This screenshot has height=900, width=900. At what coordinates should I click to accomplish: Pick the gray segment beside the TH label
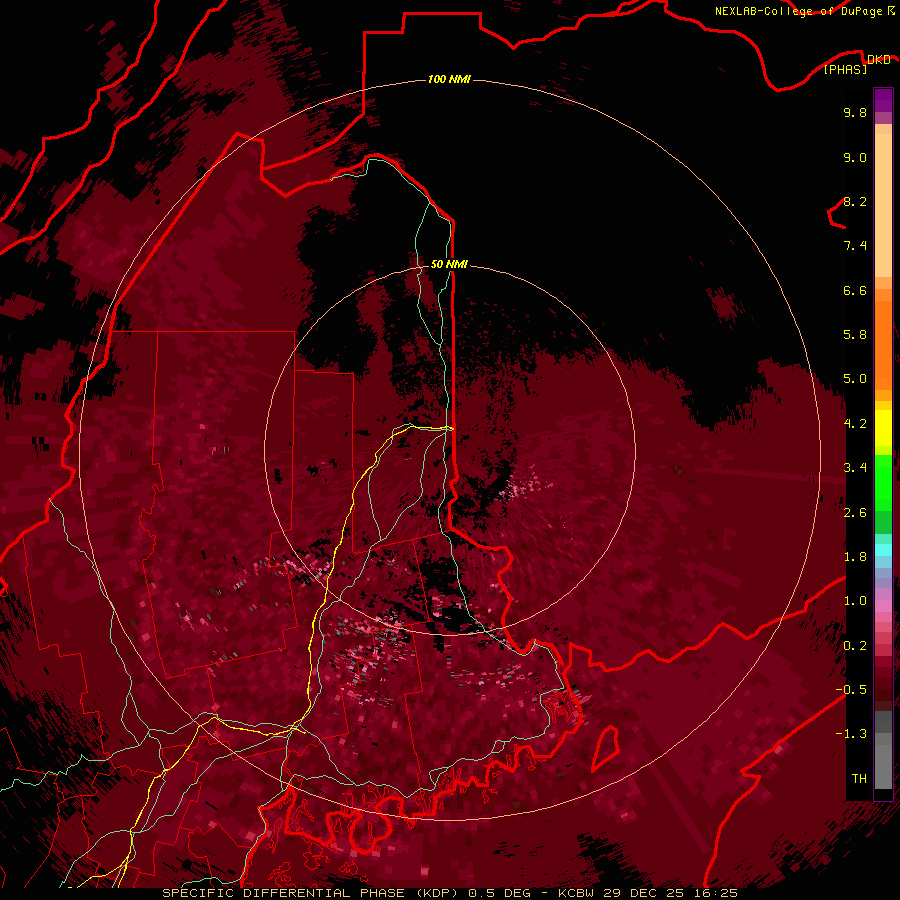point(883,769)
